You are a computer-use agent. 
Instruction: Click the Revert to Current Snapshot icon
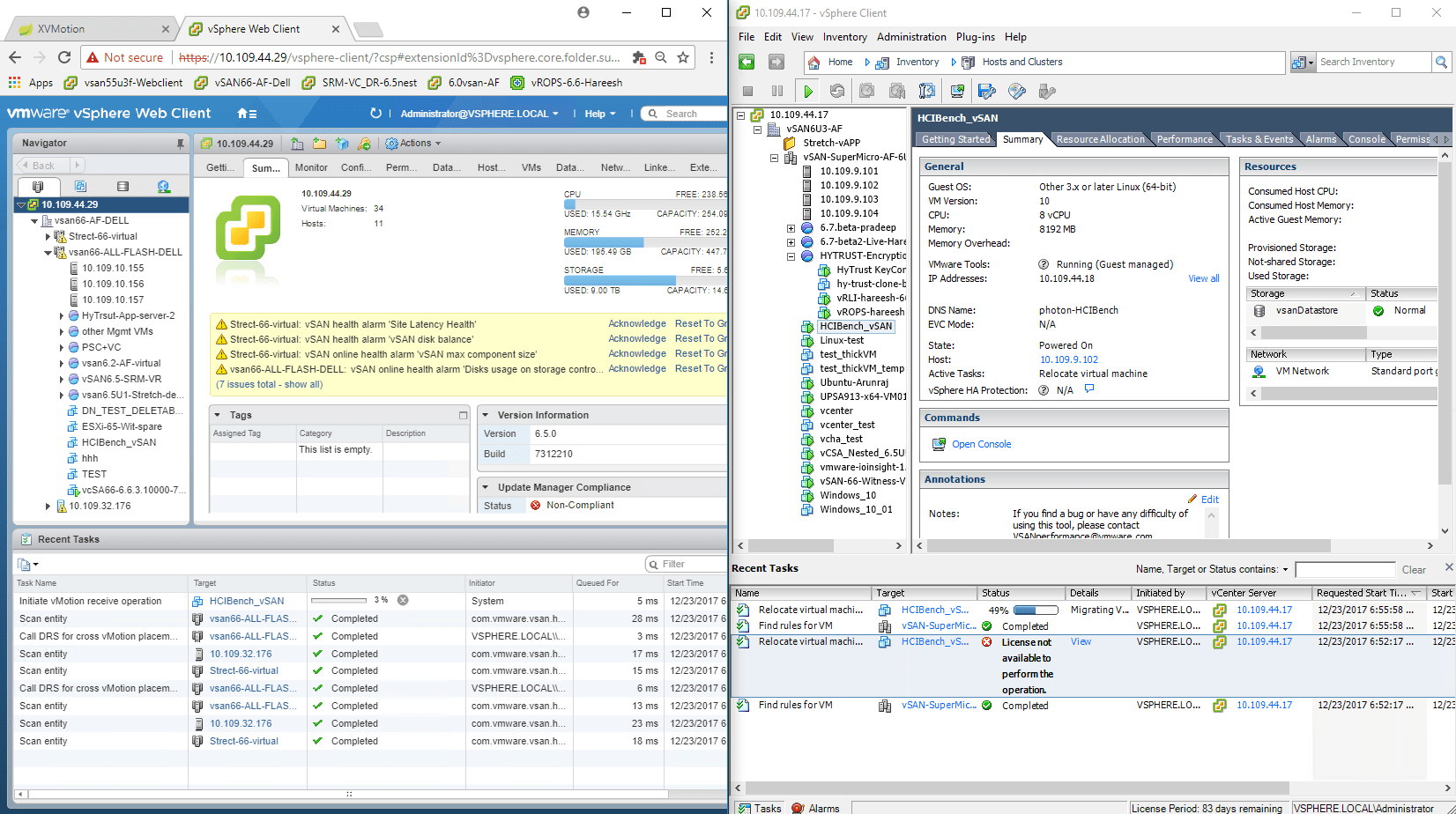pos(897,91)
